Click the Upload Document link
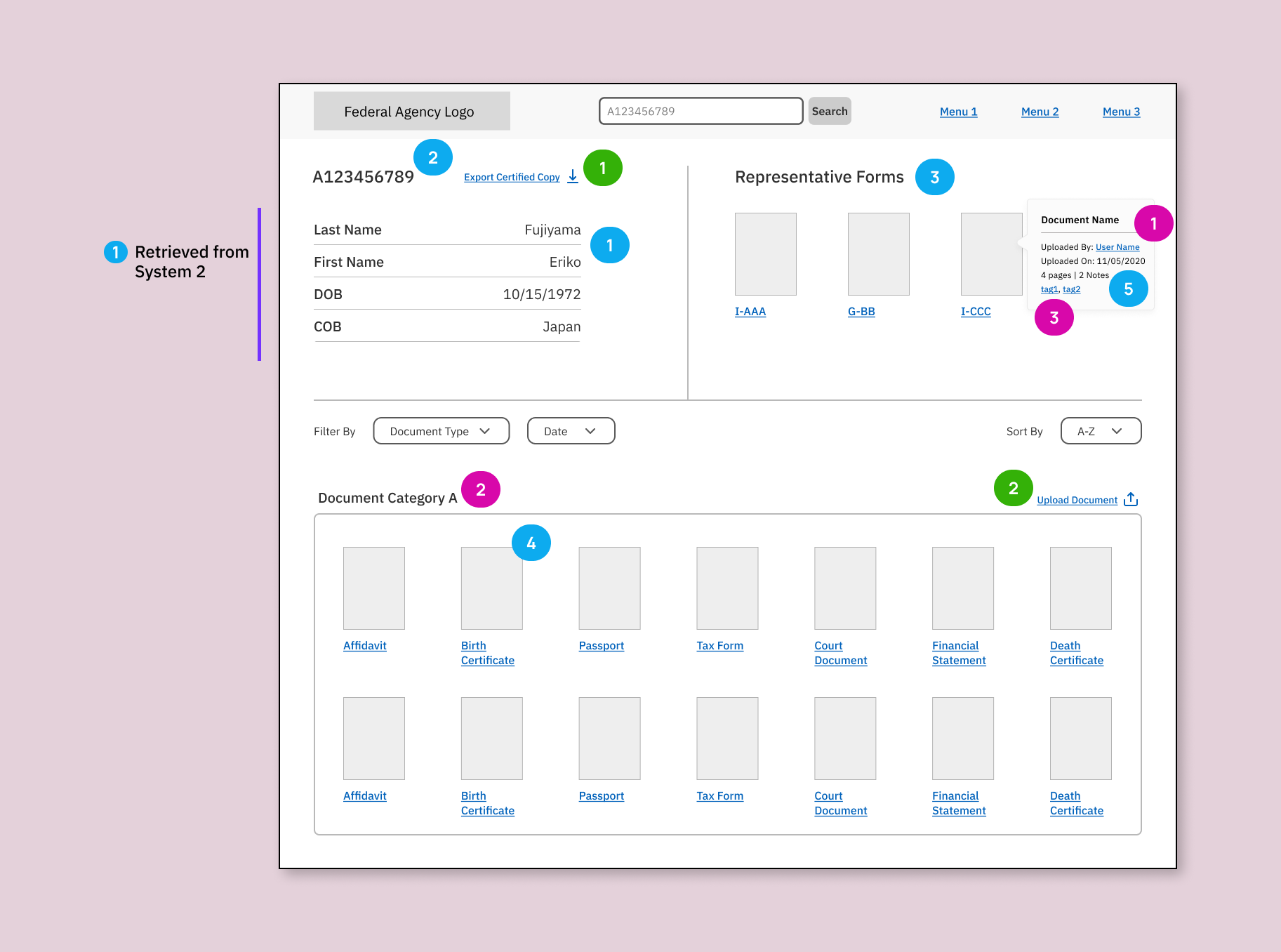1281x952 pixels. click(1077, 500)
